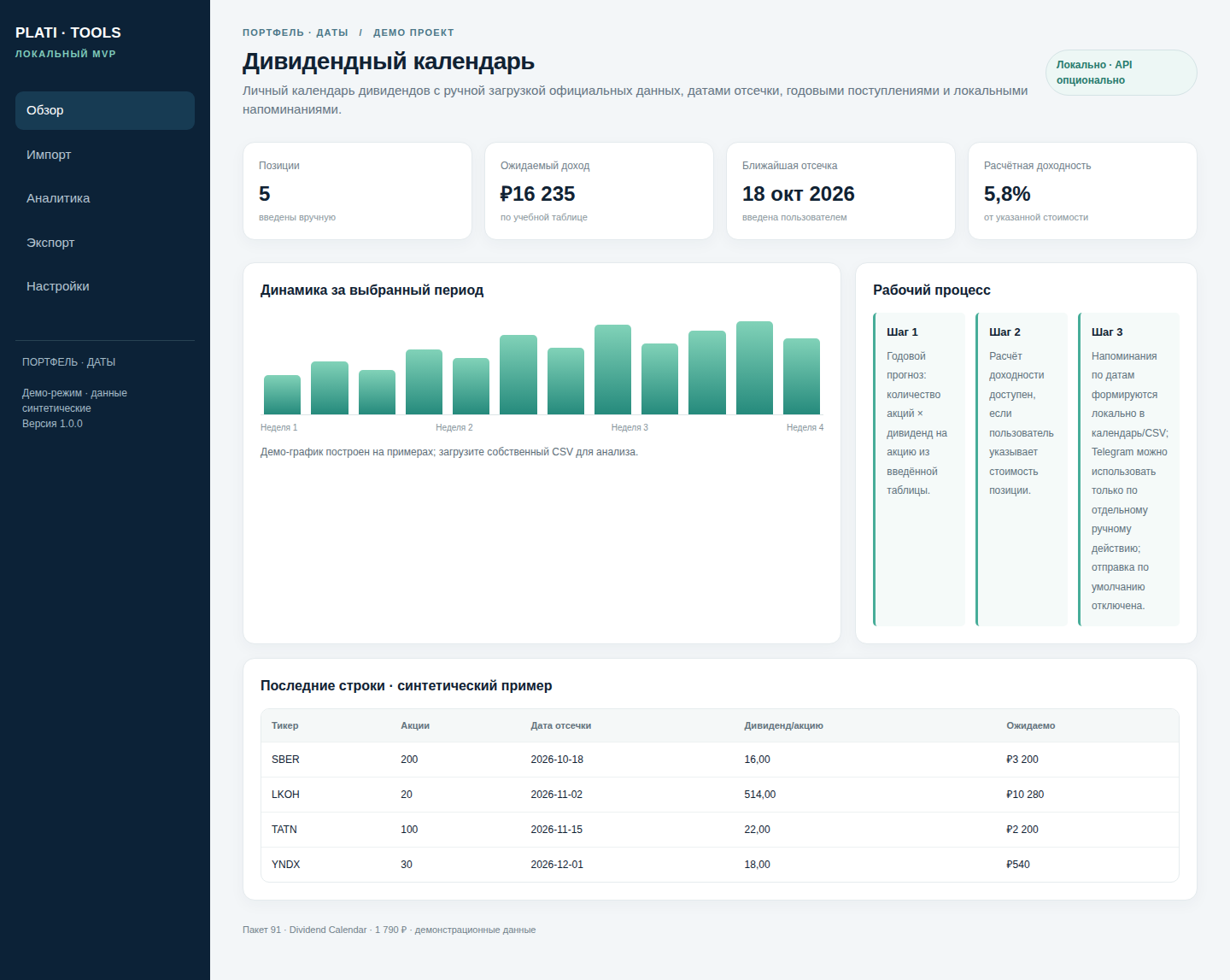Click the Неделя 3 axis label
Image resolution: width=1230 pixels, height=980 pixels.
click(630, 427)
